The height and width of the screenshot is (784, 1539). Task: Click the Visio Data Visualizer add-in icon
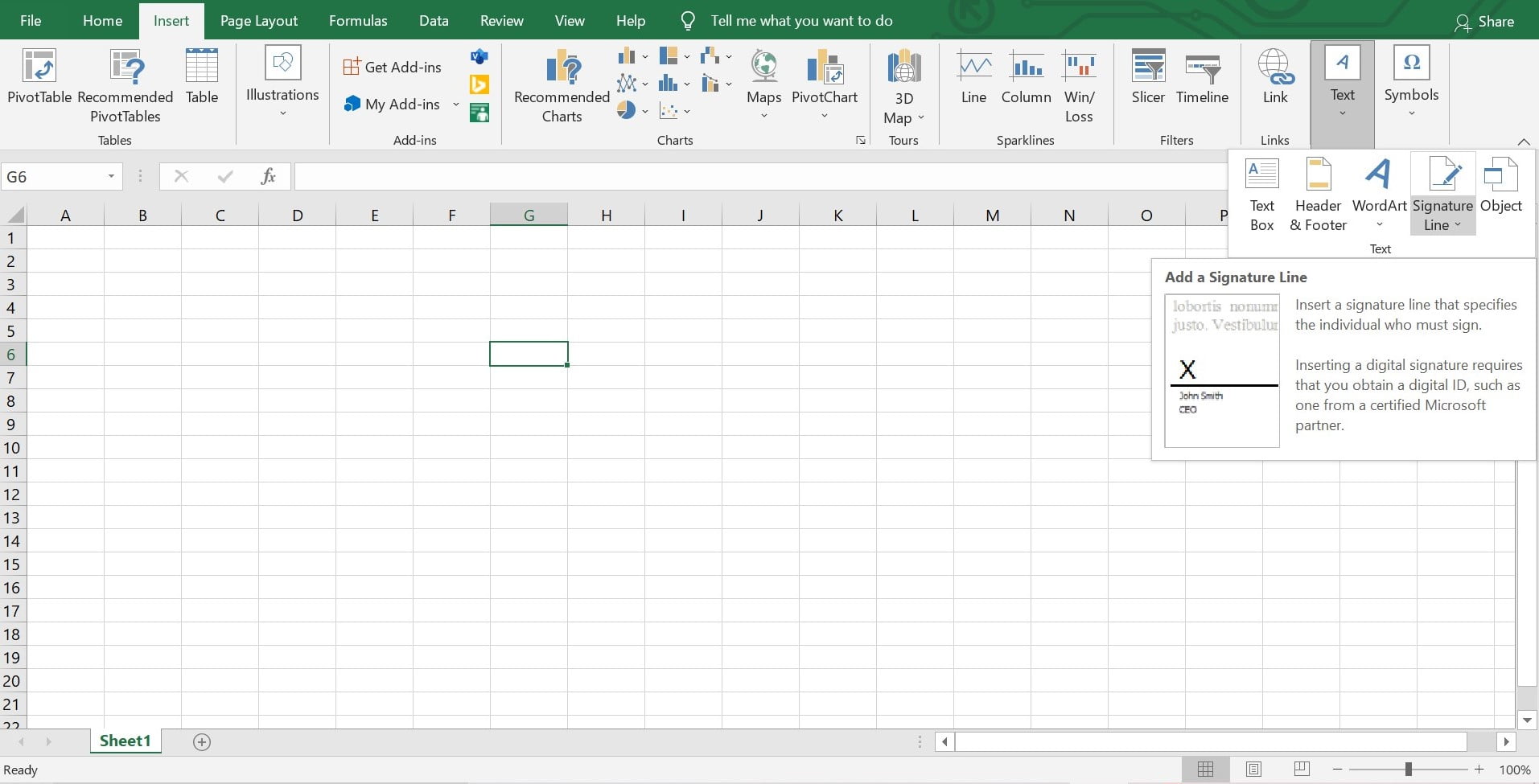point(479,56)
